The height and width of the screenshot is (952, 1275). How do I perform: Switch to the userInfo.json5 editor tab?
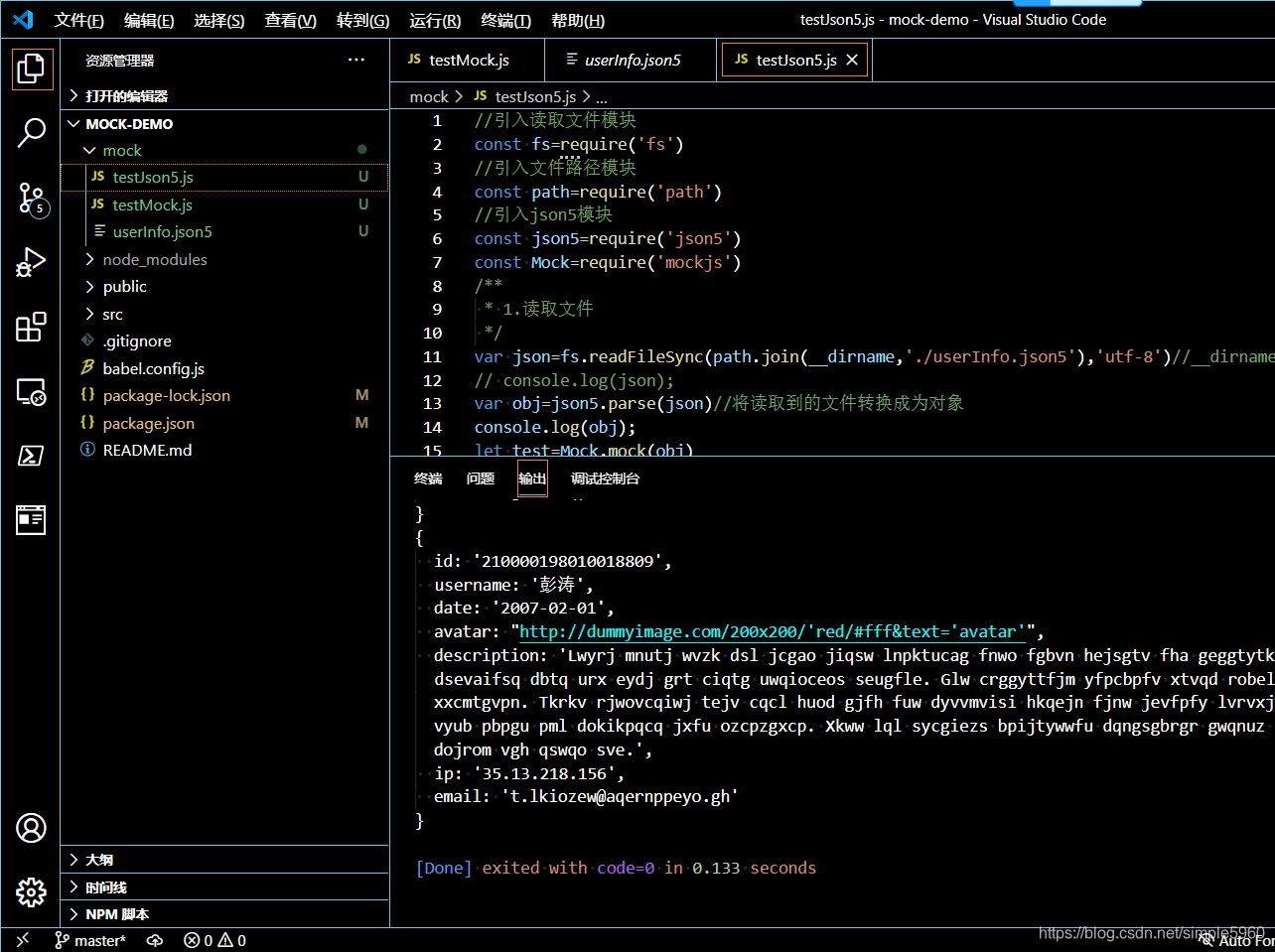pos(631,60)
